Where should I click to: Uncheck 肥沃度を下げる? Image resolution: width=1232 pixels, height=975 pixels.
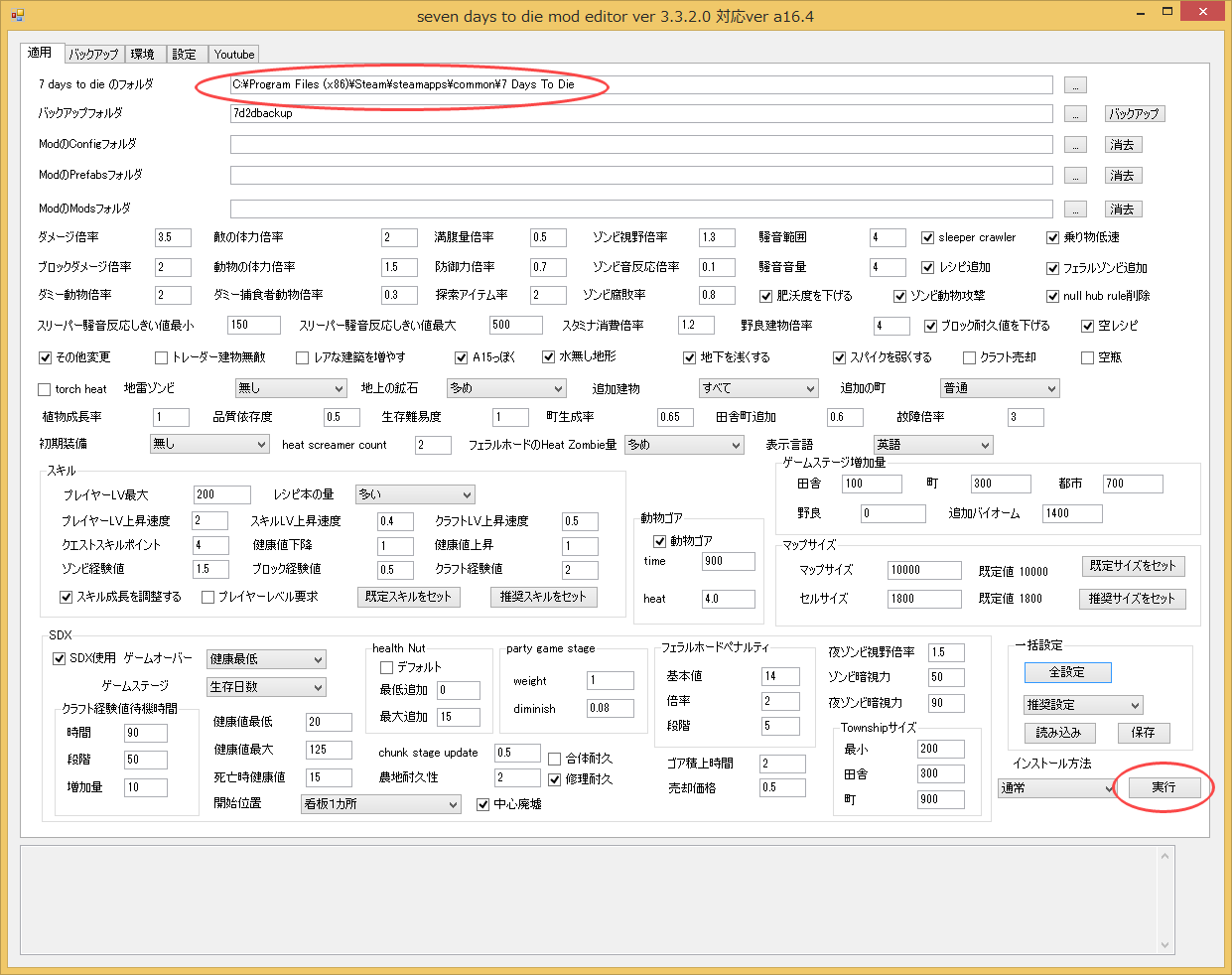765,296
